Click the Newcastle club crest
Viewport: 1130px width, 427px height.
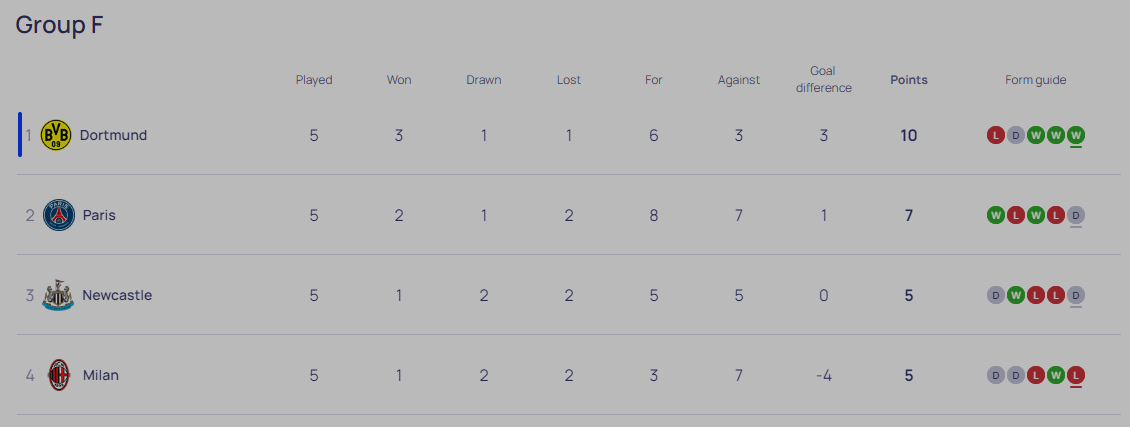coord(58,295)
